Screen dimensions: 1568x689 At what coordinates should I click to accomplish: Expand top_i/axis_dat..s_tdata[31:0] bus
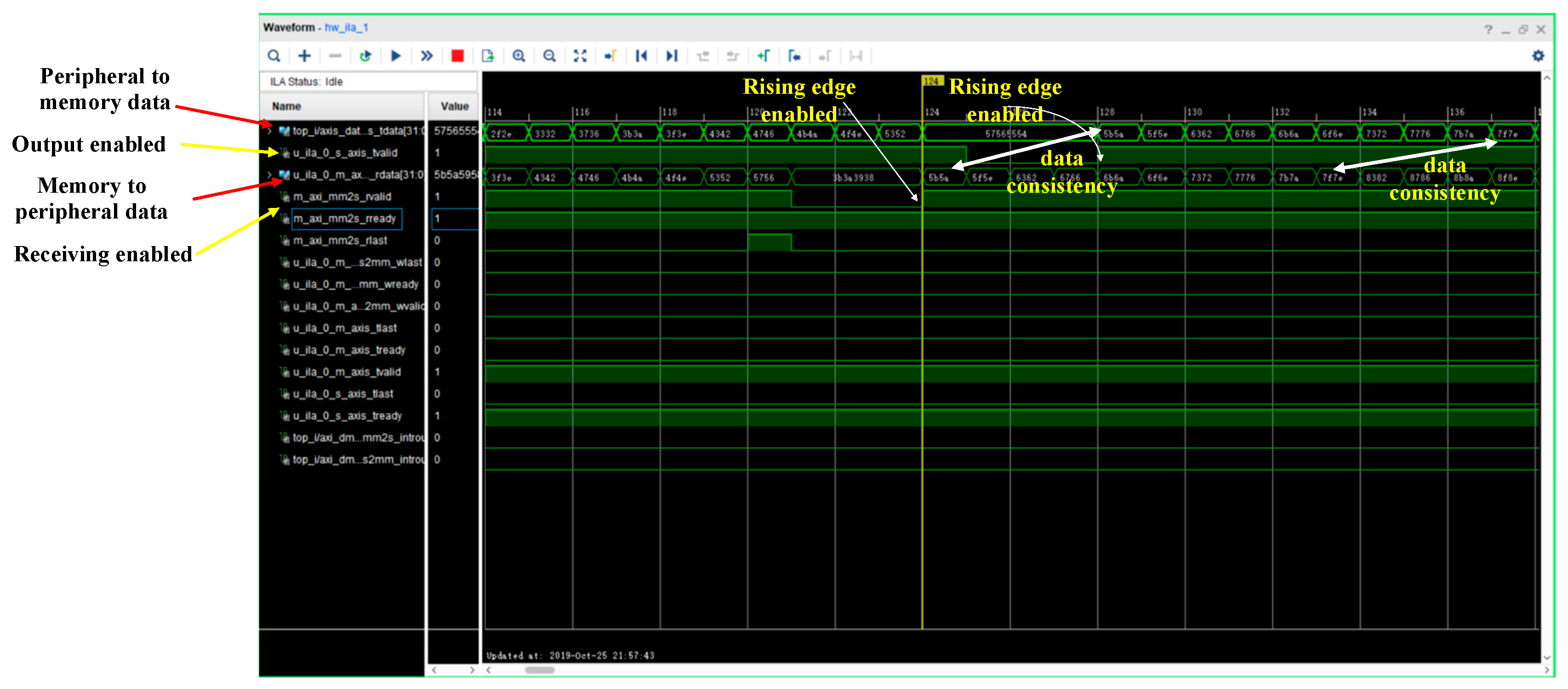click(x=270, y=131)
